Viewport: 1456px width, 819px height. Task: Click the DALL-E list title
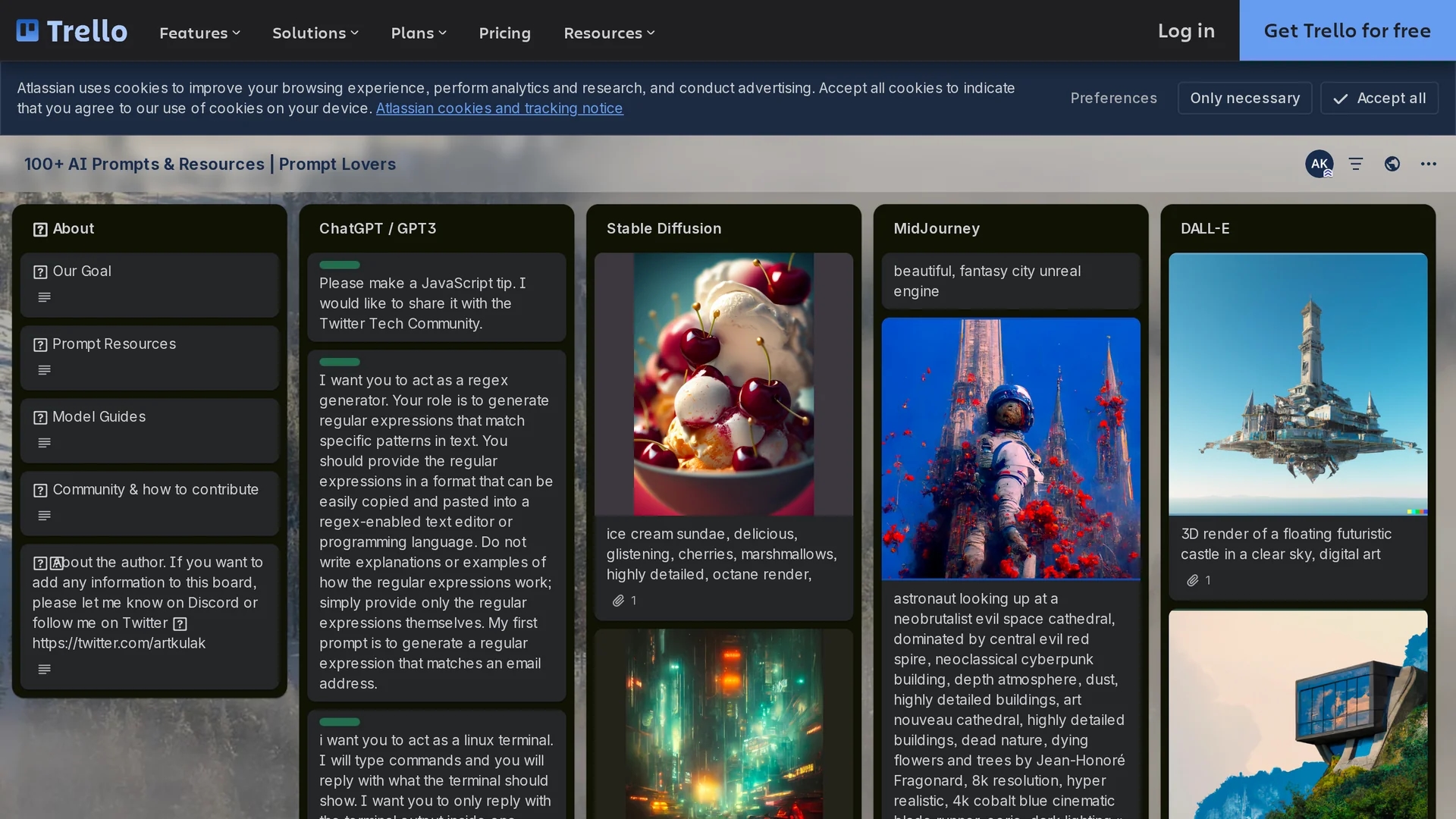click(1205, 228)
